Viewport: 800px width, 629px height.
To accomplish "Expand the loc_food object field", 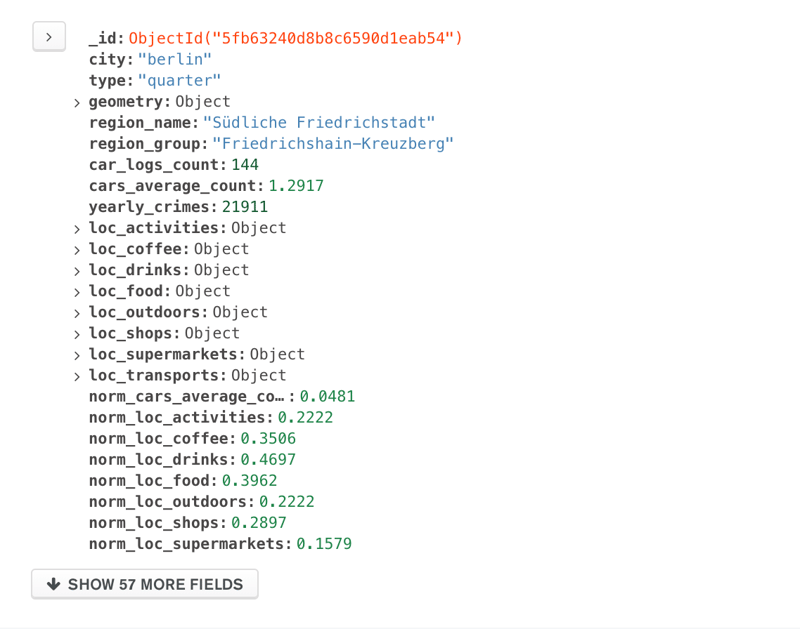I will tap(77, 292).
